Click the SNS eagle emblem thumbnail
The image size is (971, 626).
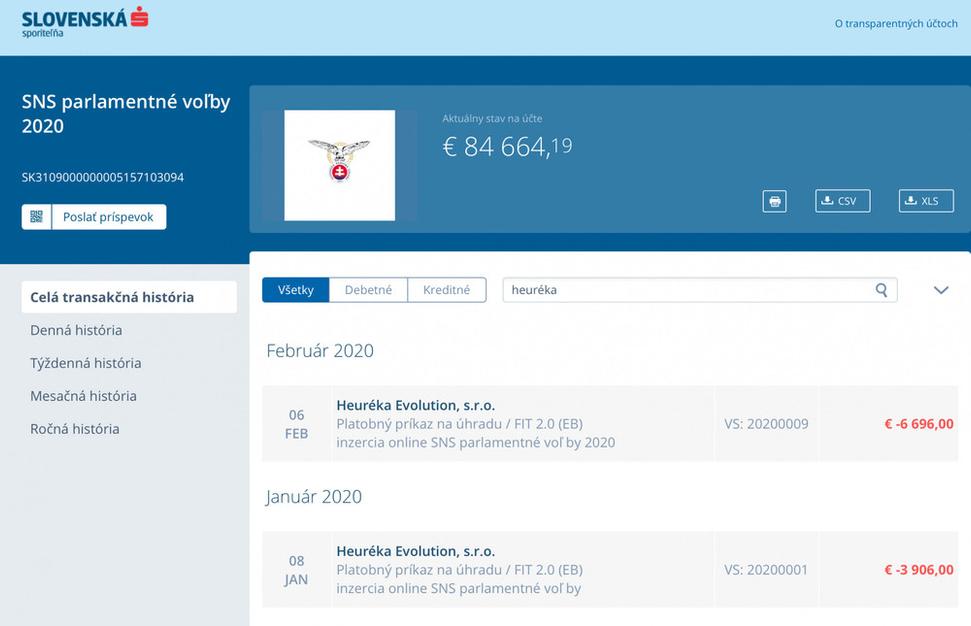pos(339,165)
